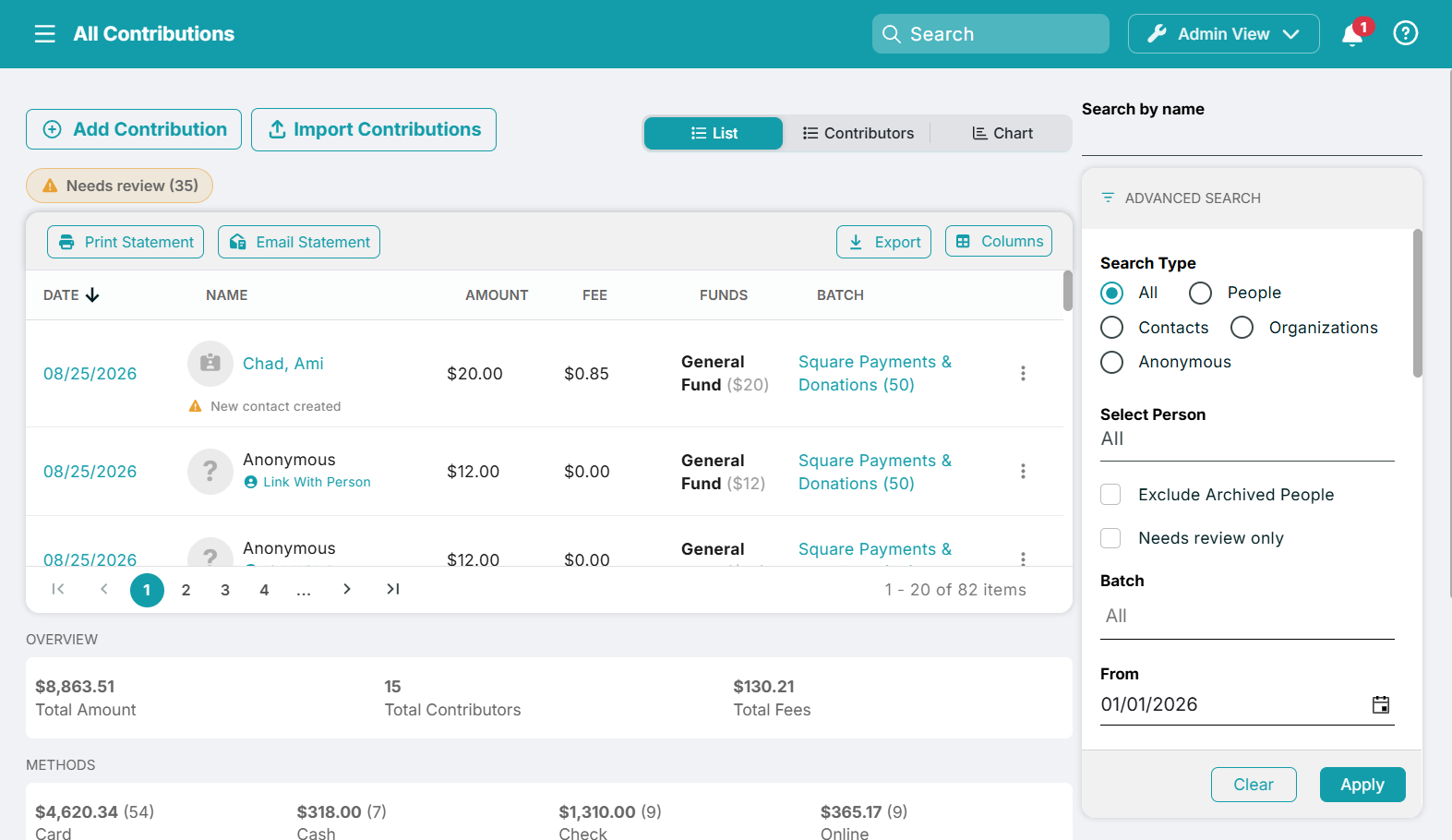Open the 08/25/2026 date link for Chad, Ami
The height and width of the screenshot is (840, 1452).
coord(90,374)
